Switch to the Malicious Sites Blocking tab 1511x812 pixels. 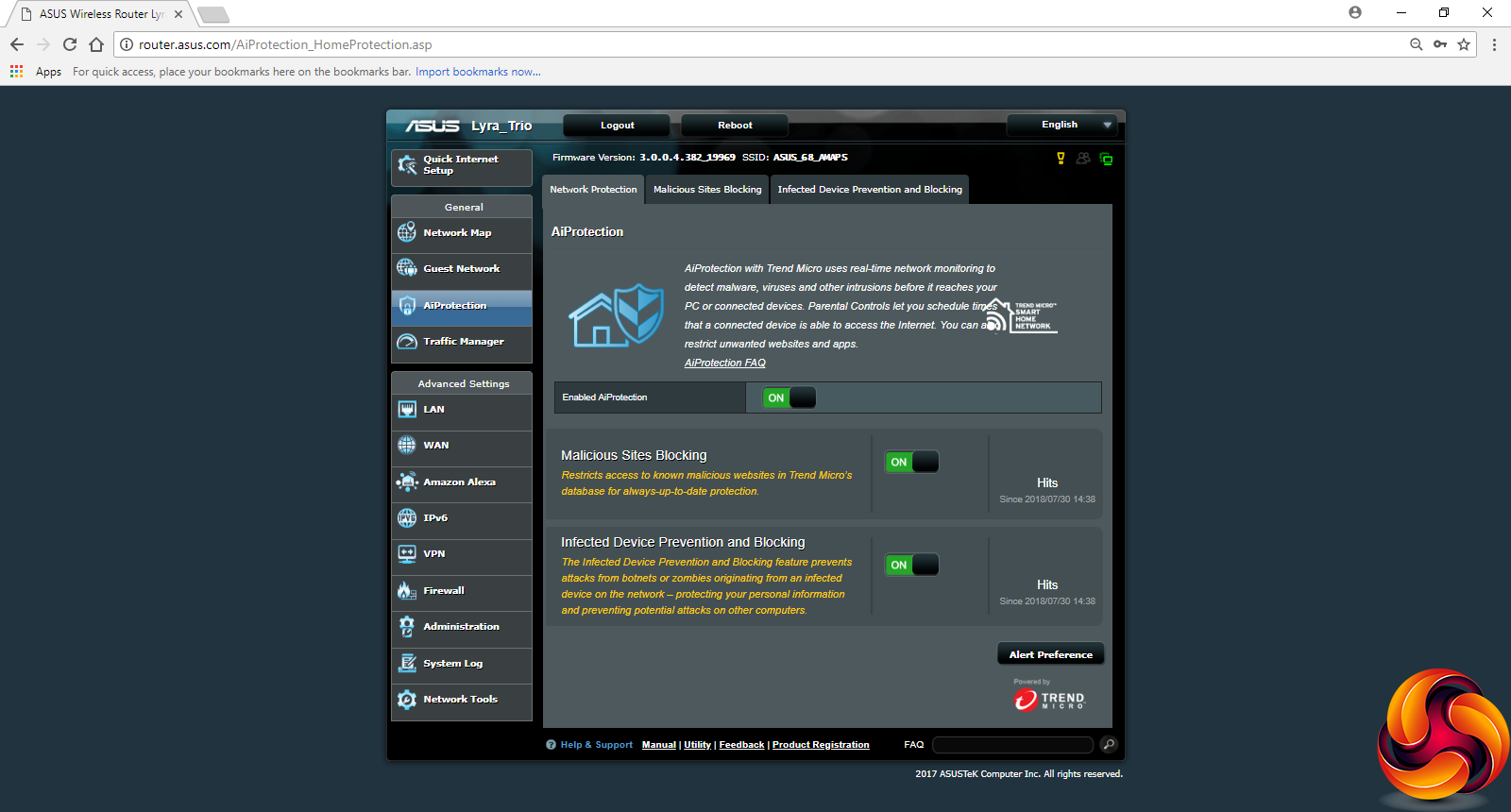pyautogui.click(x=707, y=190)
